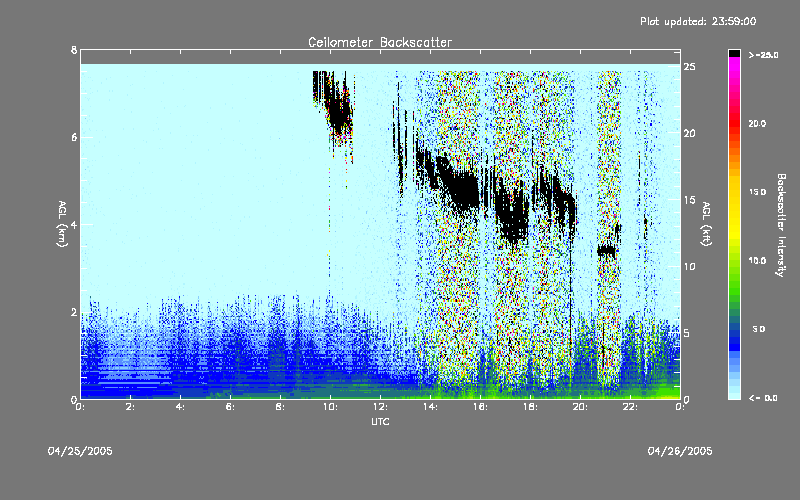Click the 4: hour tick label
The height and width of the screenshot is (500, 800).
(180, 407)
